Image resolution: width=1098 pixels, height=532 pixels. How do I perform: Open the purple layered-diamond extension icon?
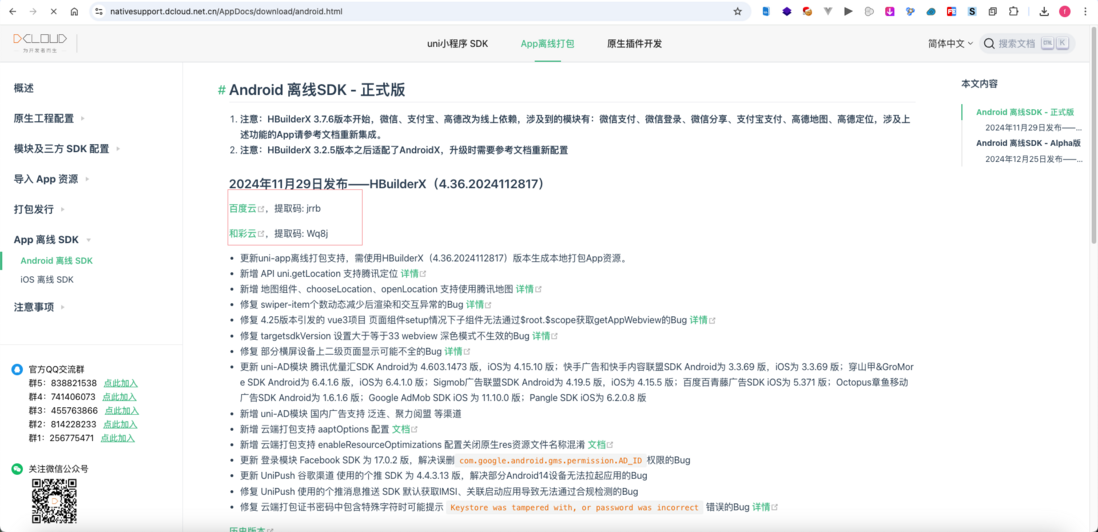(787, 12)
